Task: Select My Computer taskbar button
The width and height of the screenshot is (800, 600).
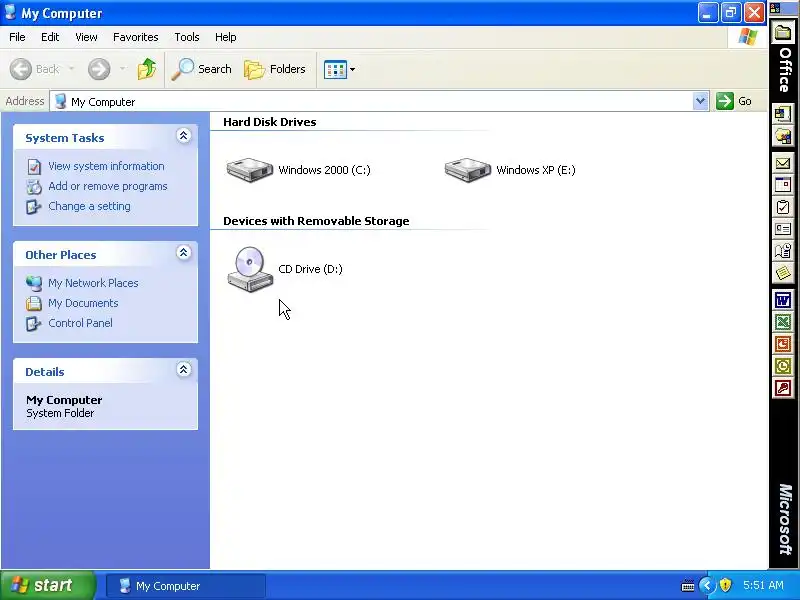Action: (x=186, y=586)
